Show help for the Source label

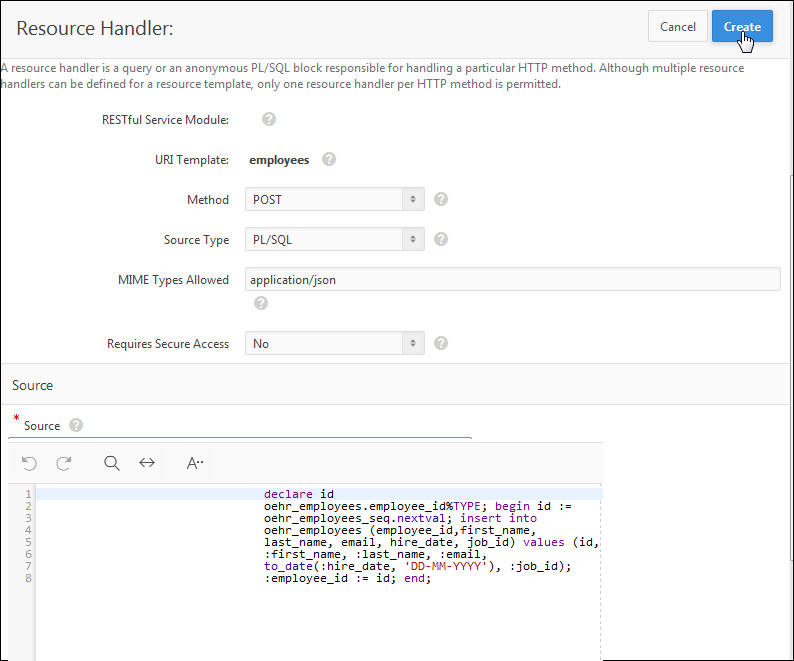pos(76,425)
